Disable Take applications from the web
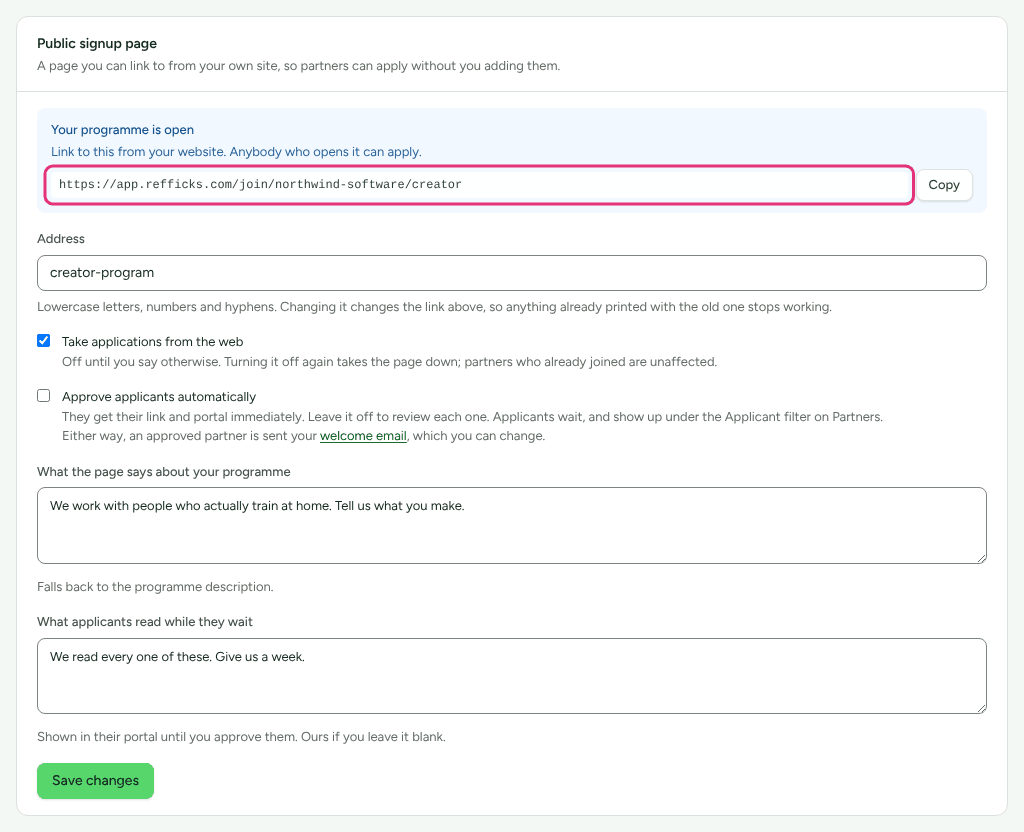The width and height of the screenshot is (1024, 832). pos(44,340)
